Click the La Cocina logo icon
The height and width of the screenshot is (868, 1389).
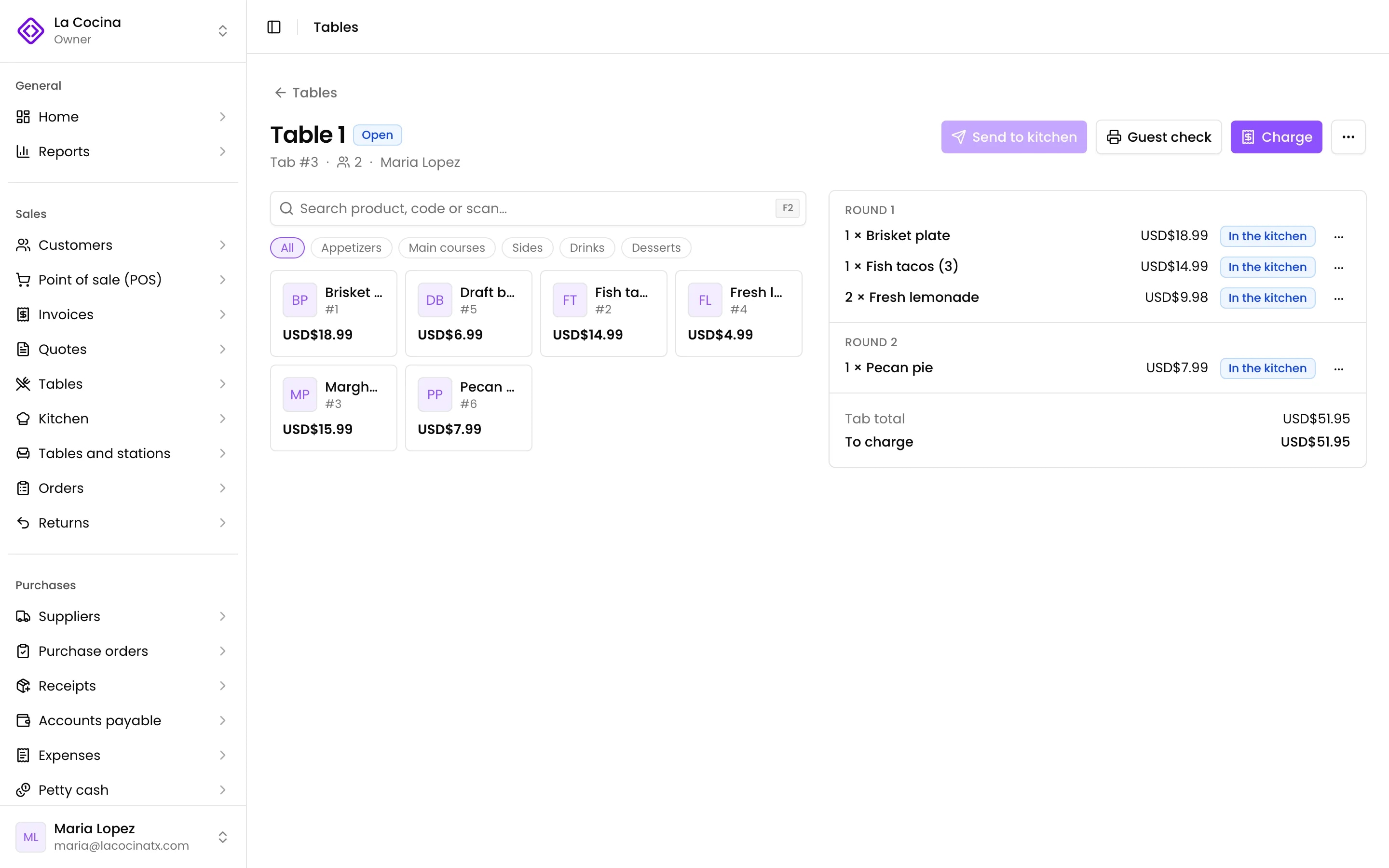click(x=31, y=30)
